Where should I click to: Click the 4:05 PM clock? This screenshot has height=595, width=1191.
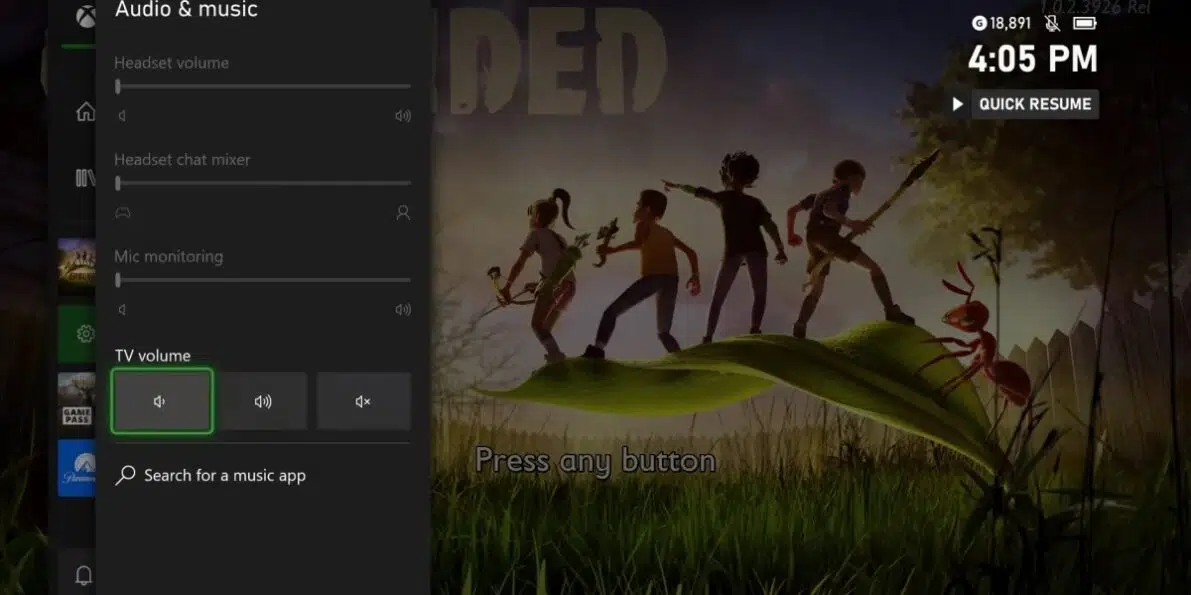click(x=1033, y=60)
